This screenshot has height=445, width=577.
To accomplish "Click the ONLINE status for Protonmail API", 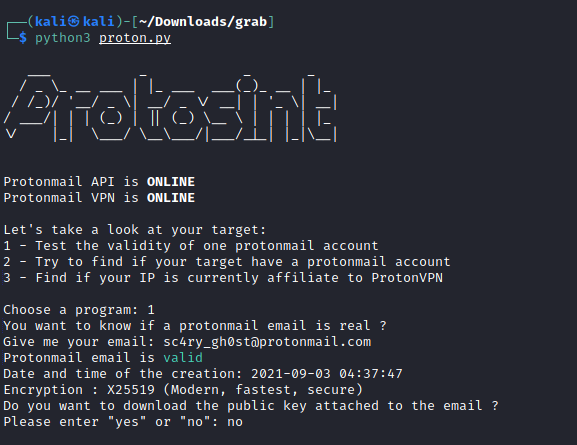I will click(x=171, y=182).
